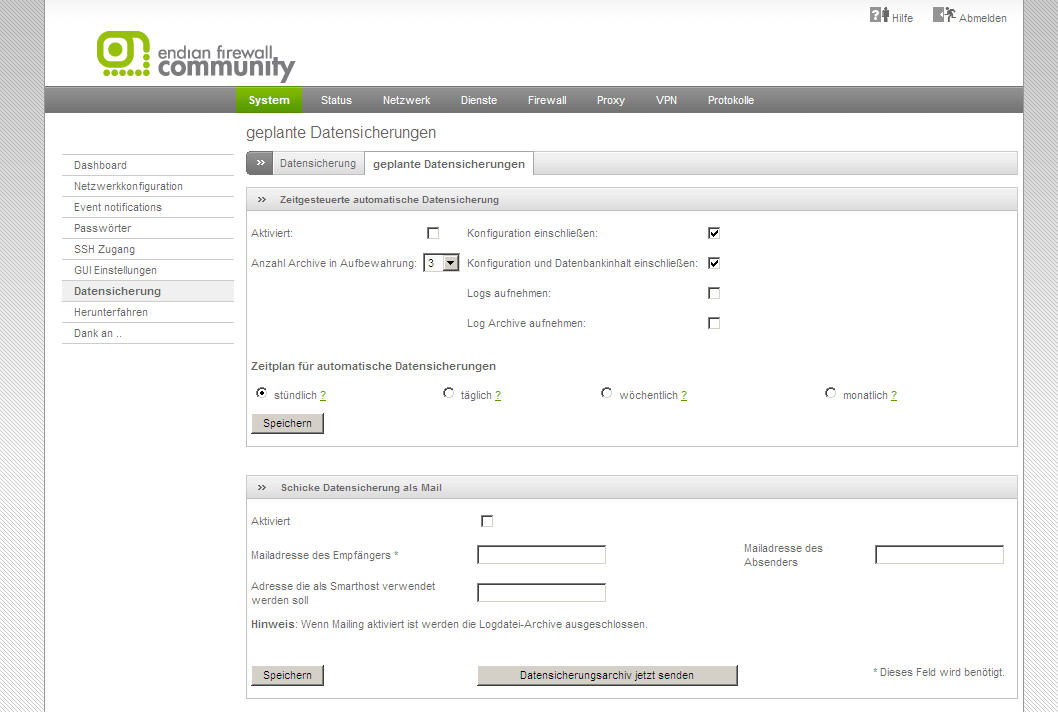1058x712 pixels.
Task: Collapse the Schicke Datensicherung als Mail section
Action: tap(262, 488)
